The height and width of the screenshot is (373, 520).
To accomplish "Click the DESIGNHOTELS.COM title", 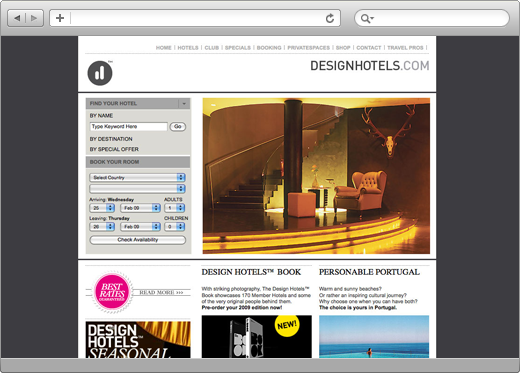I will click(370, 66).
